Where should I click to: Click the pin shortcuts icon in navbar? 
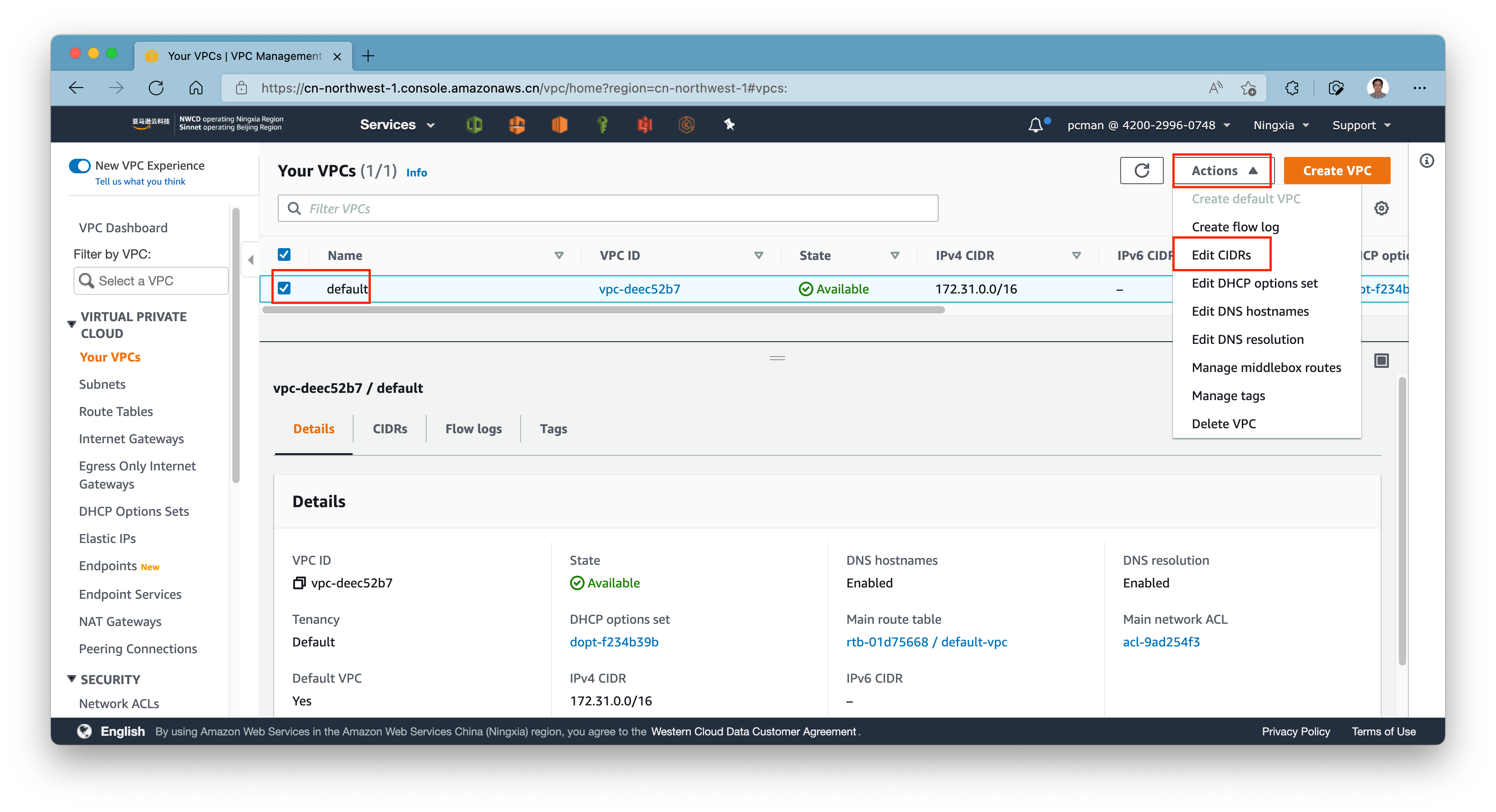click(x=729, y=124)
